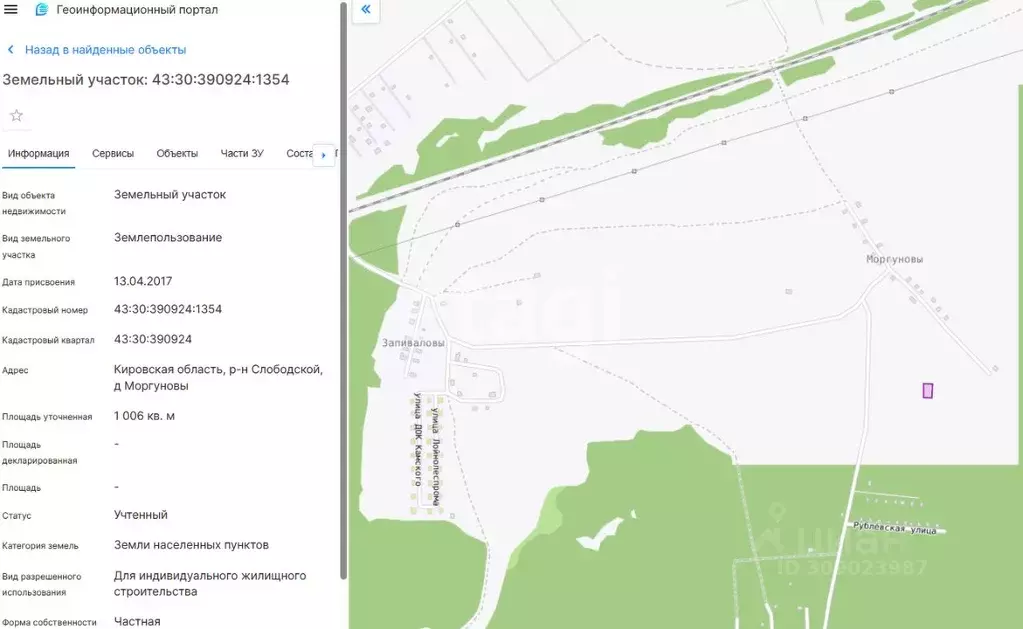Open the hamburger main menu
1023x629 pixels.
[x=11, y=9]
